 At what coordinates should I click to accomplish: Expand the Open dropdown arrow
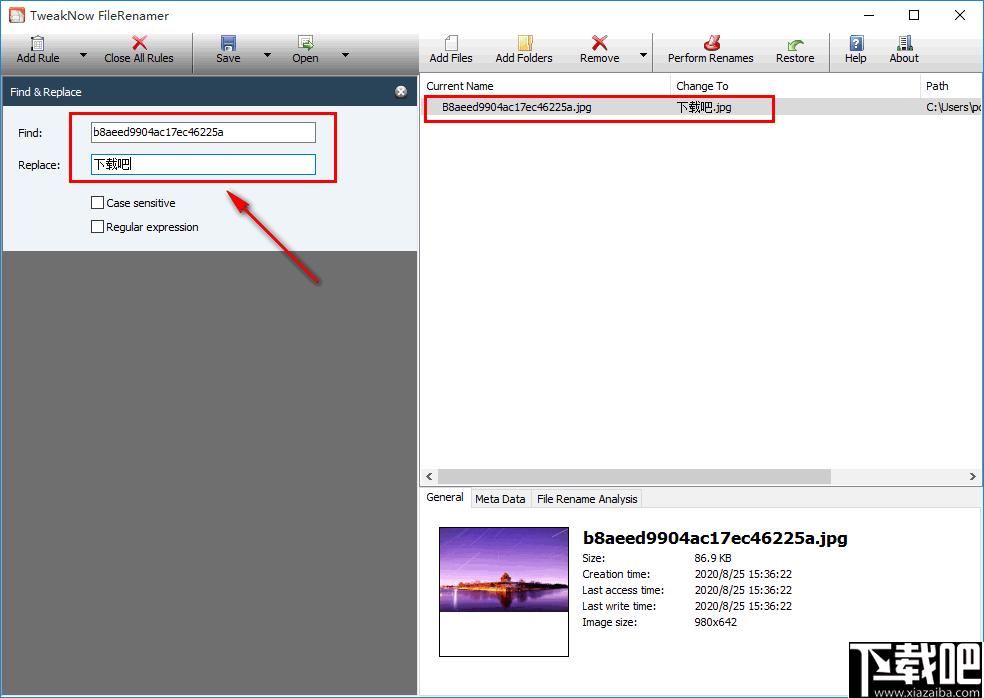pyautogui.click(x=345, y=55)
